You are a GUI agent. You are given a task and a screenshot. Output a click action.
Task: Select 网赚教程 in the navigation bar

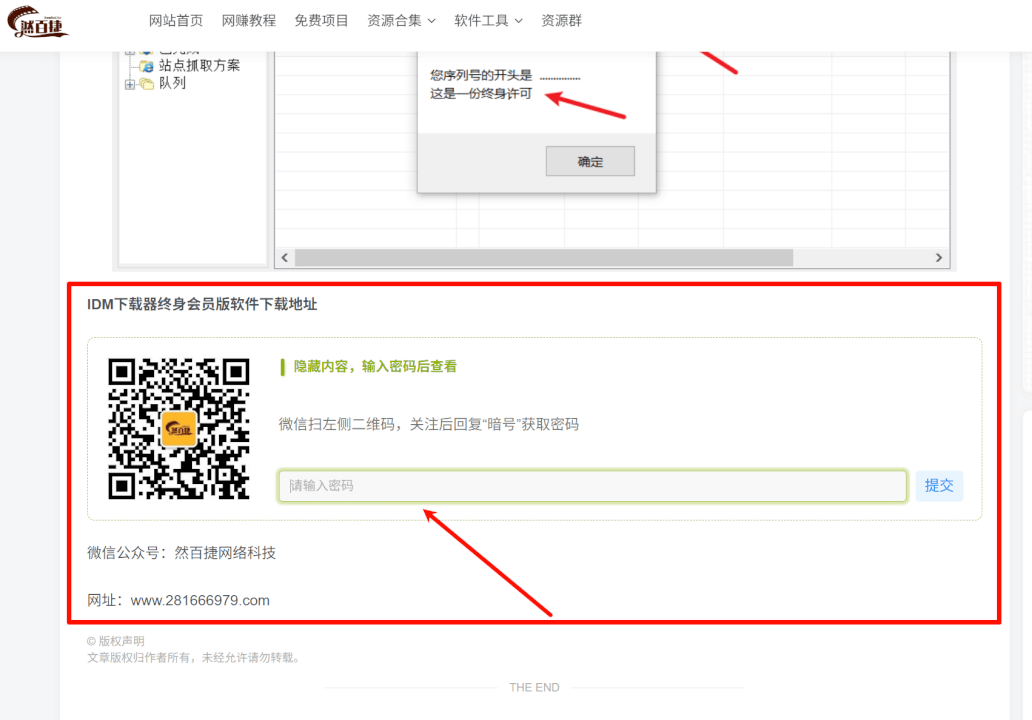248,20
